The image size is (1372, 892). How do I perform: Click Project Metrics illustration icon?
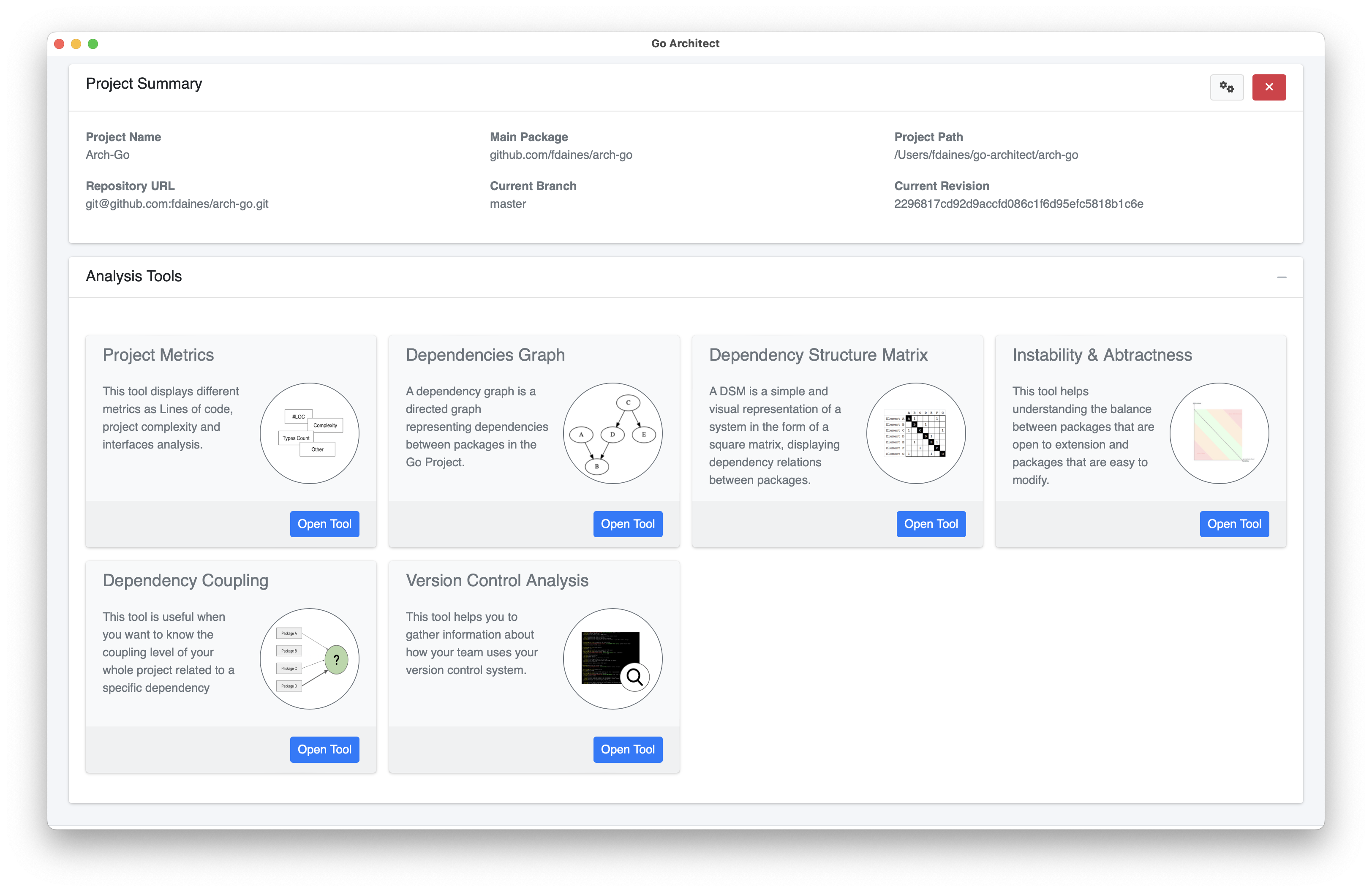[310, 433]
